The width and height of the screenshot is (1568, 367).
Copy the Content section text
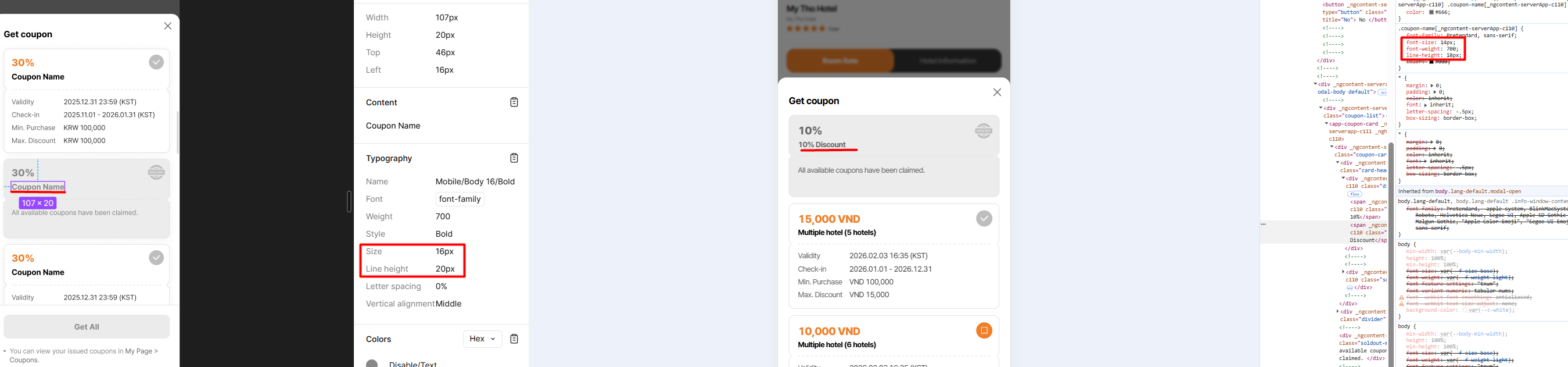click(x=514, y=102)
